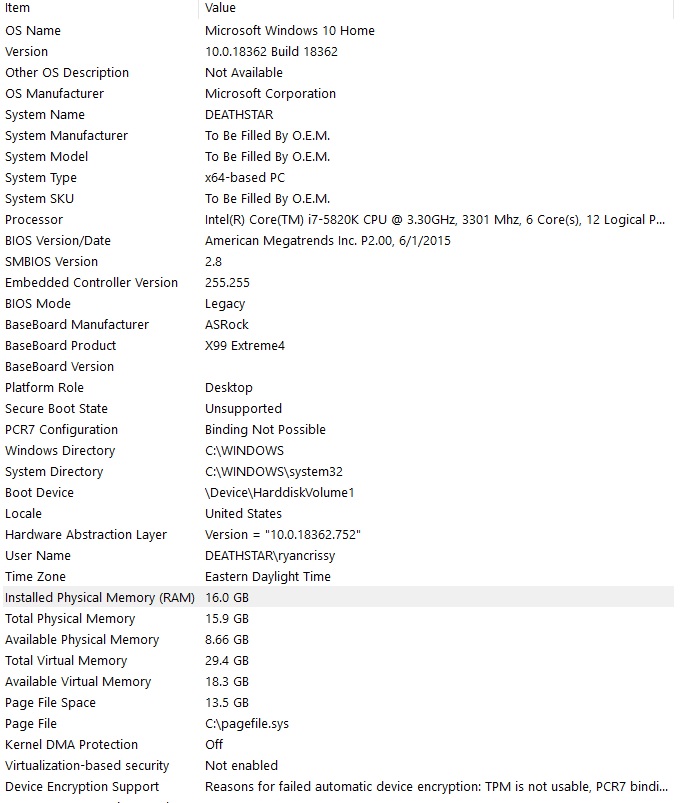Click the Value column header
The height and width of the screenshot is (803, 699).
coord(436,8)
